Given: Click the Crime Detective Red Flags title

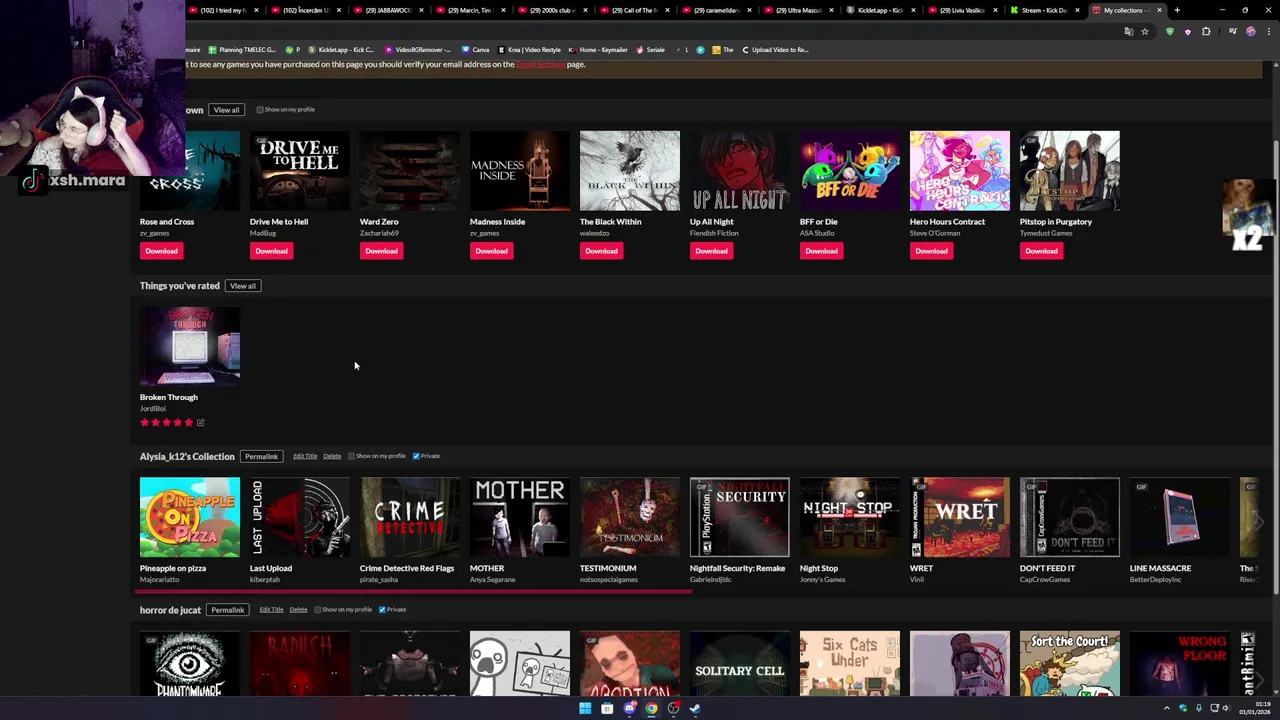Looking at the screenshot, I should (407, 568).
